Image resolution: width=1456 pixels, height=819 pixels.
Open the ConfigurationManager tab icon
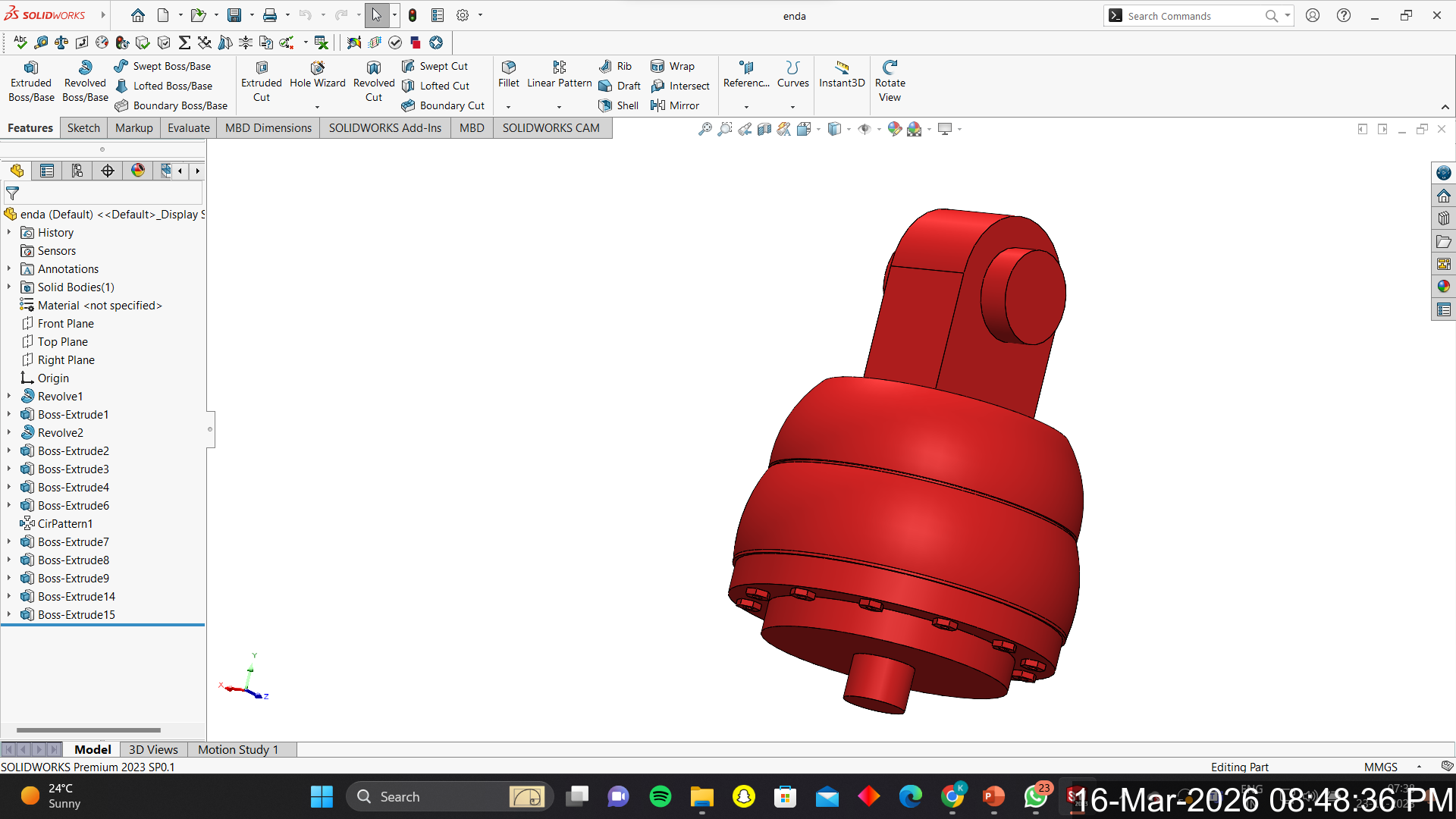(77, 171)
